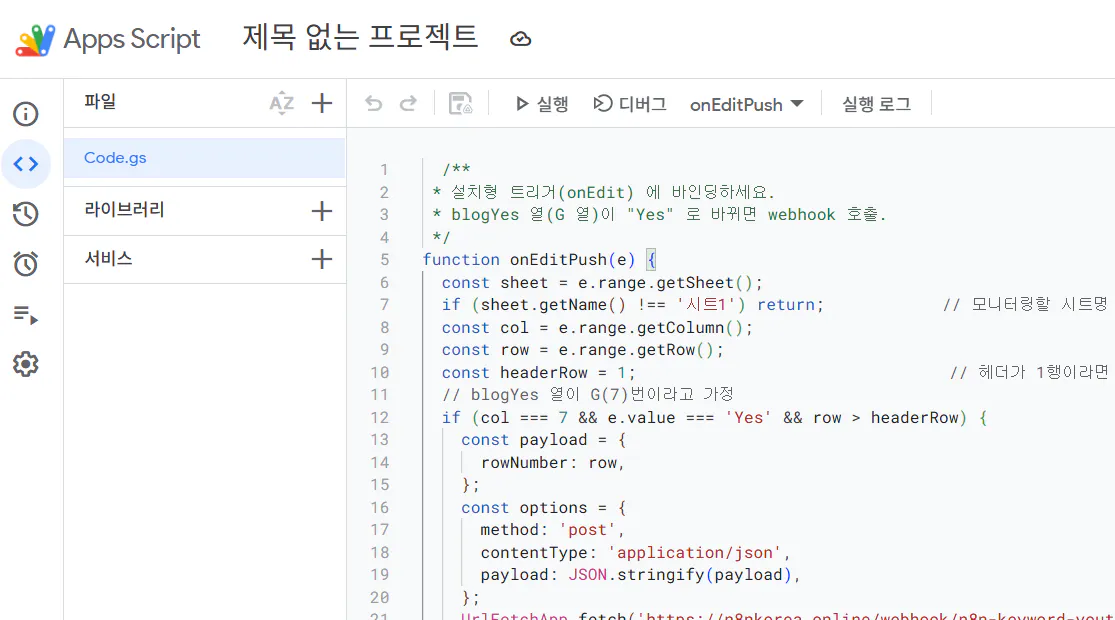This screenshot has height=620, width=1115.
Task: Open project history icon in sidebar
Action: [26, 214]
